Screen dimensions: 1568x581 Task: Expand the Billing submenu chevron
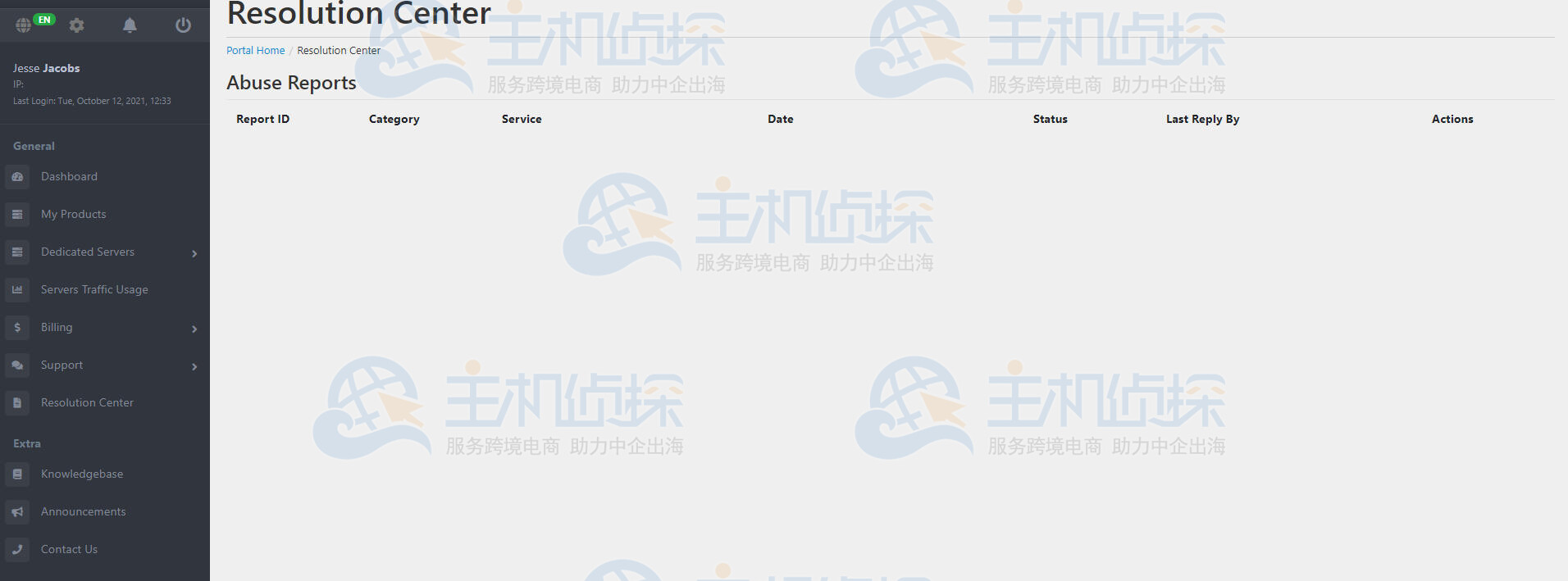pos(194,329)
